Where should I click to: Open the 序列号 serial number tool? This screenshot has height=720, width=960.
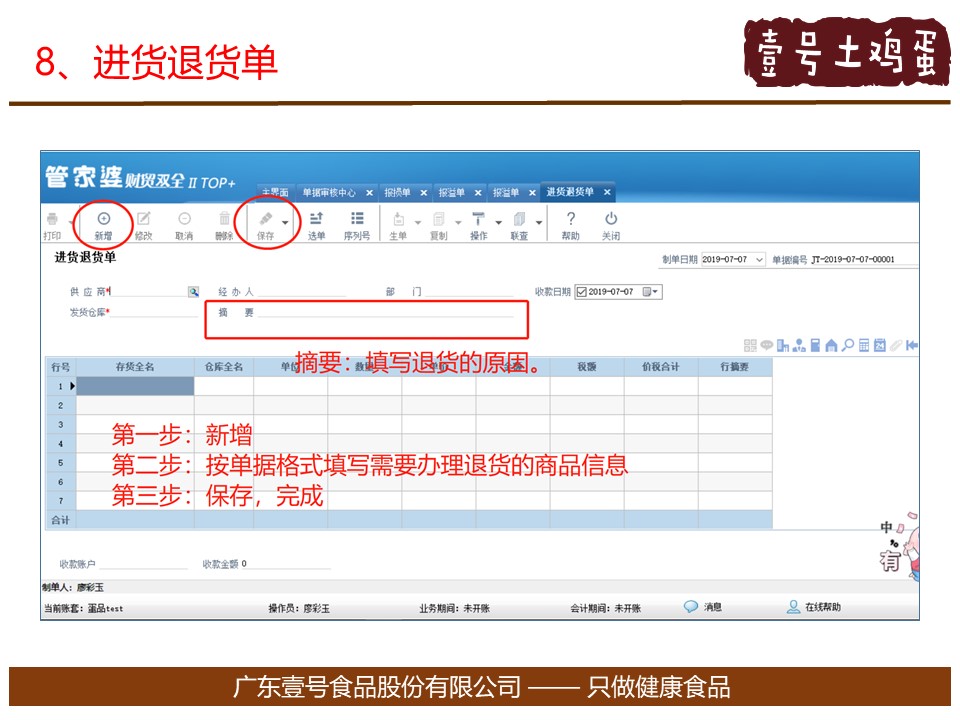click(357, 220)
